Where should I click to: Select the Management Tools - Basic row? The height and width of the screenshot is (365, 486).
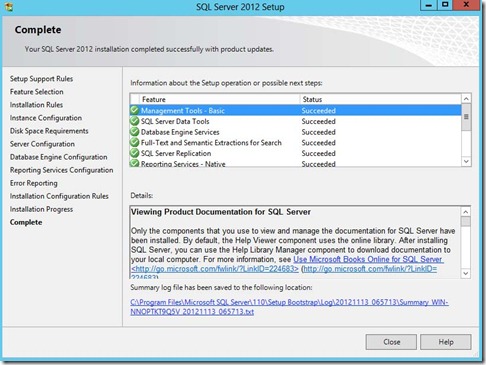point(295,110)
